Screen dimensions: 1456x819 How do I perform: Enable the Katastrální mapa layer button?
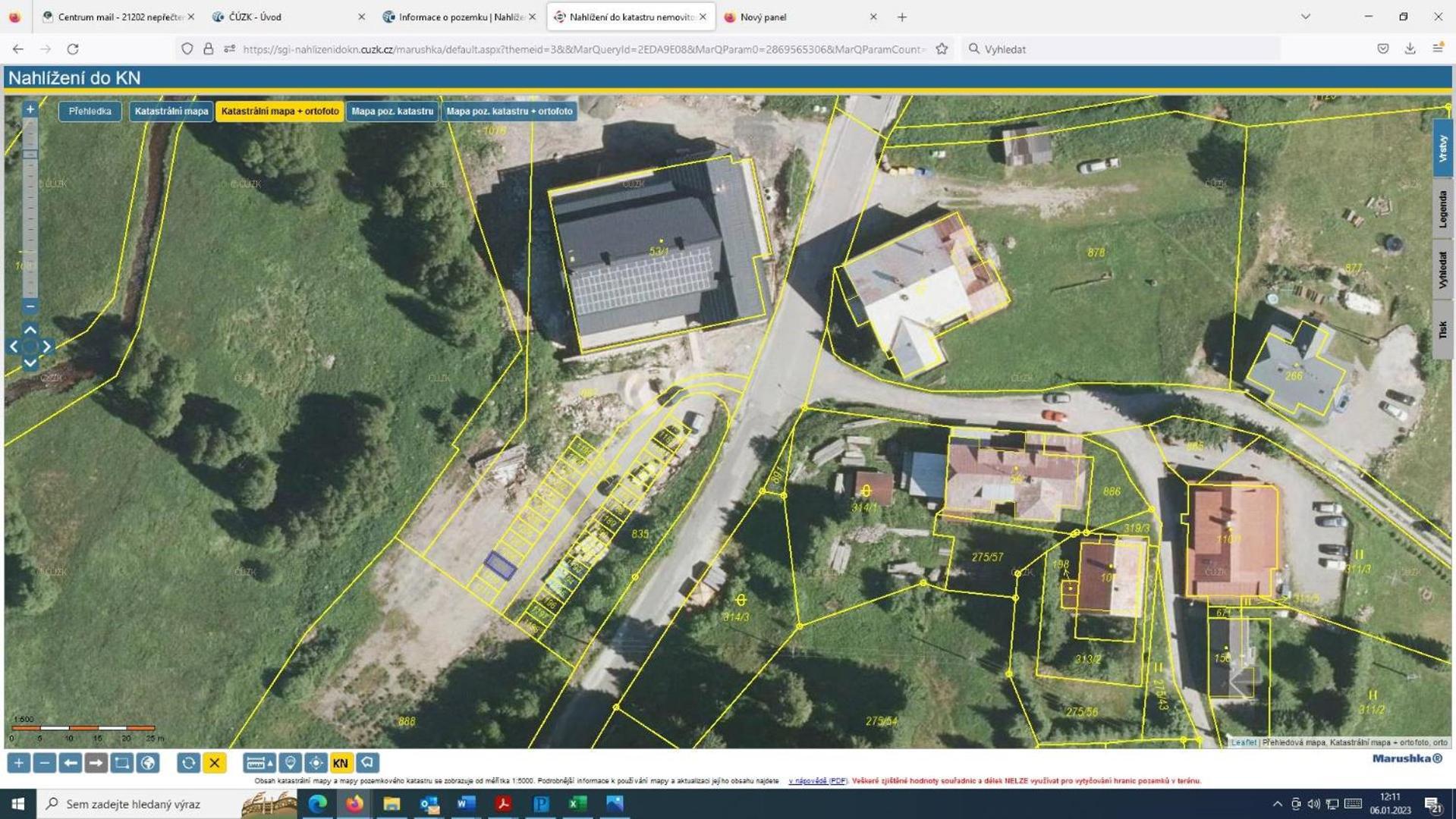pyautogui.click(x=171, y=111)
